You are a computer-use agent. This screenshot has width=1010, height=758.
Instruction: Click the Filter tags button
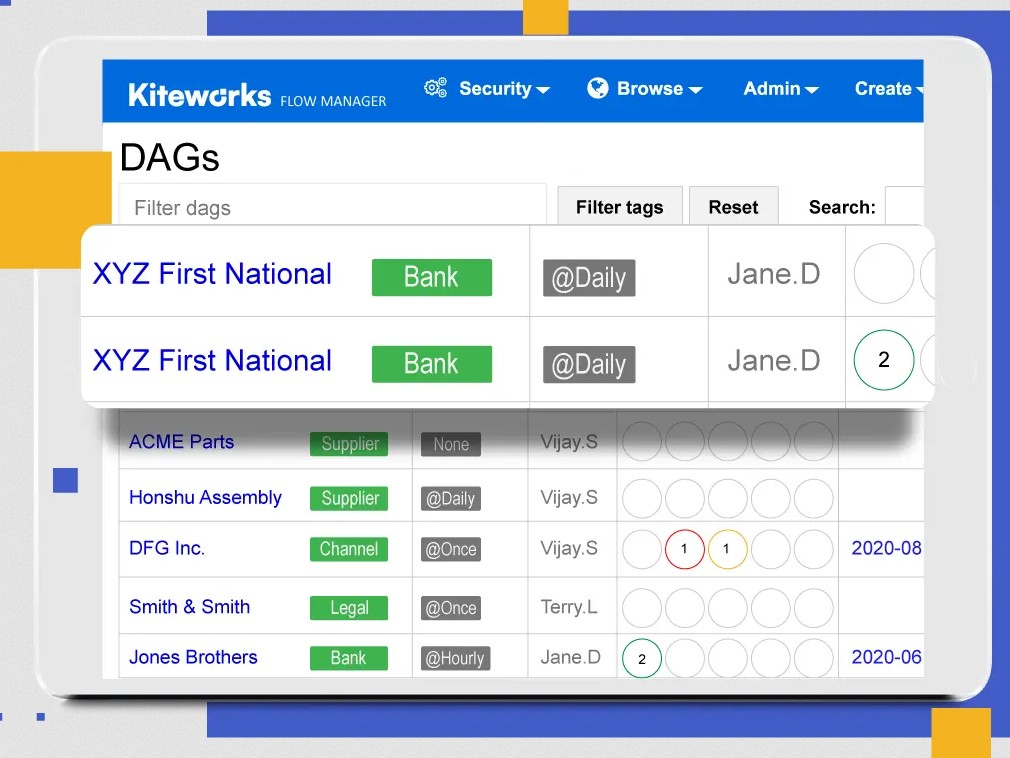click(x=620, y=207)
